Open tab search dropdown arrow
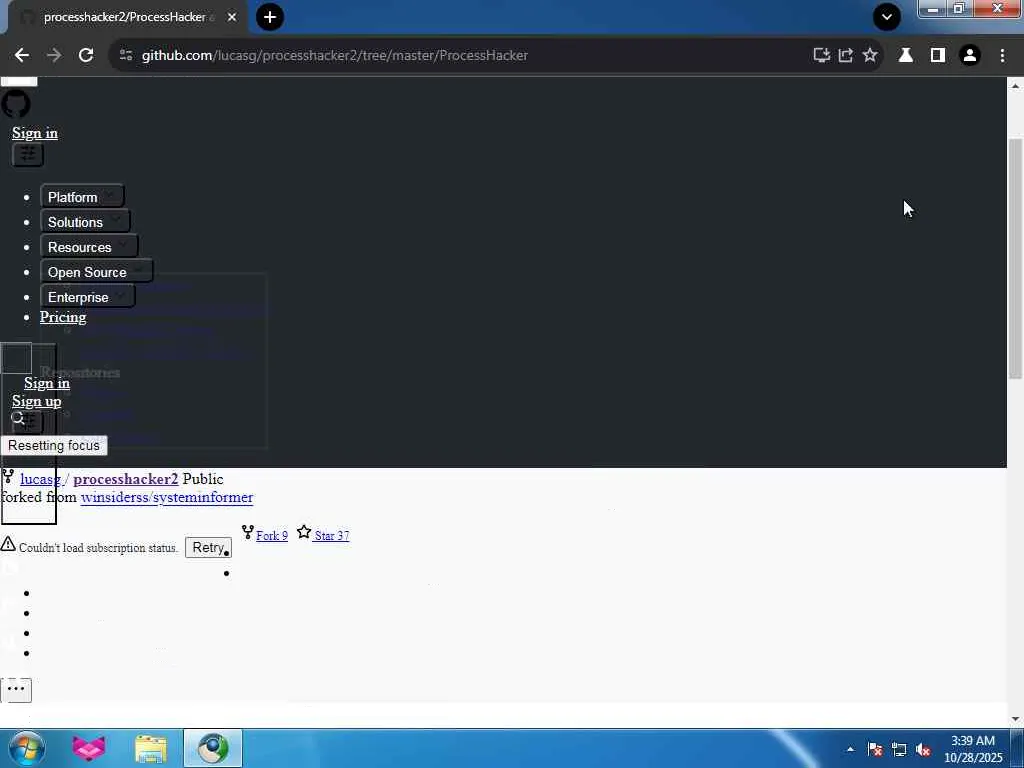The height and width of the screenshot is (768, 1024). 887,17
